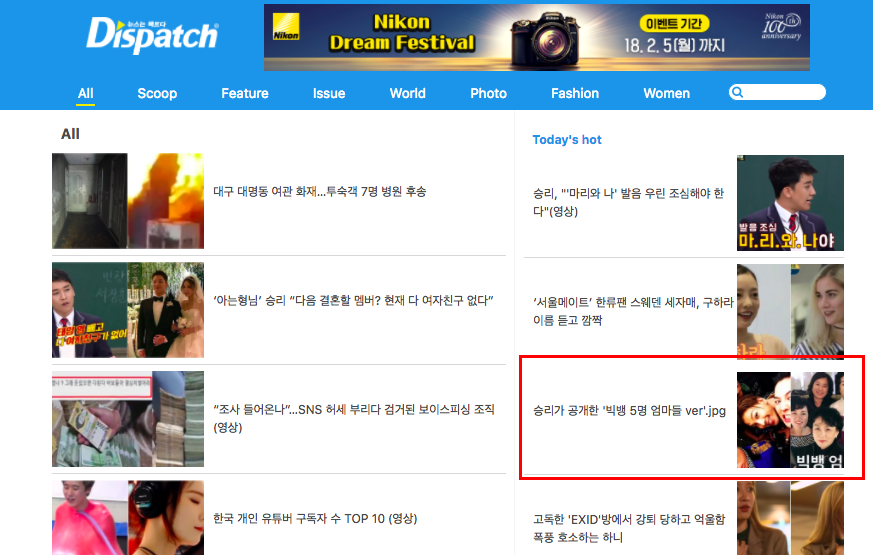Click the cash stacks voice phishing thumbnail
873x555 pixels.
128,419
